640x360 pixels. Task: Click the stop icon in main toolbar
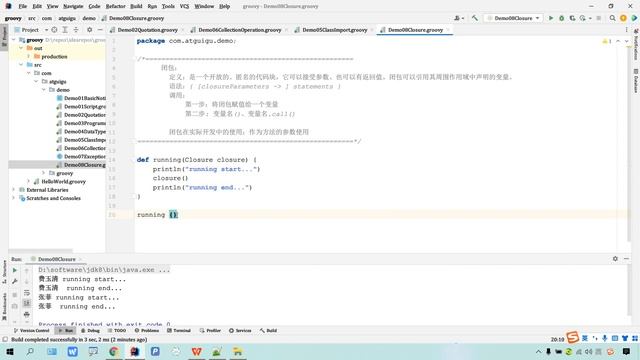pyautogui.click(x=598, y=18)
